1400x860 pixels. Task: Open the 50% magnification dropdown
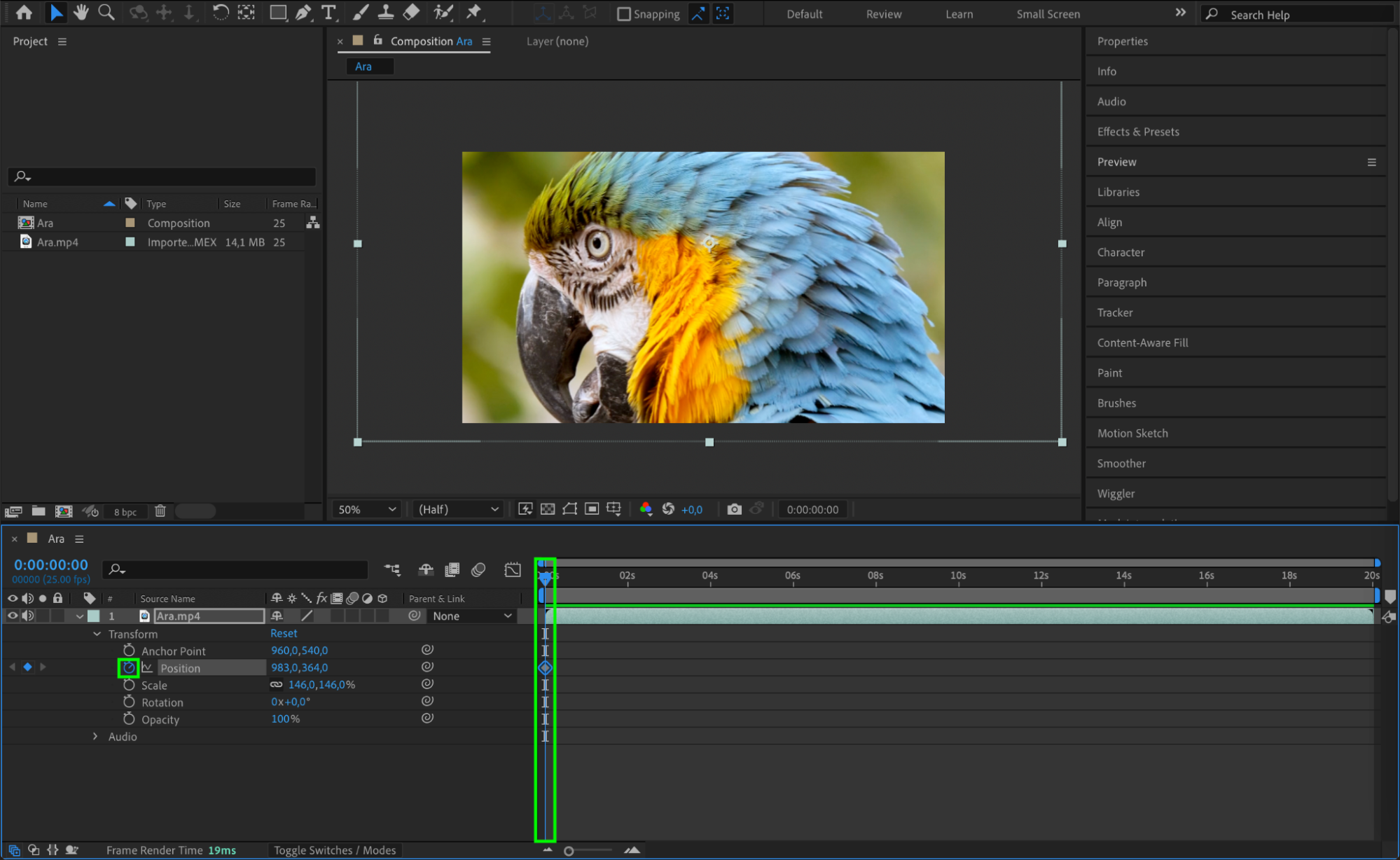pyautogui.click(x=367, y=509)
